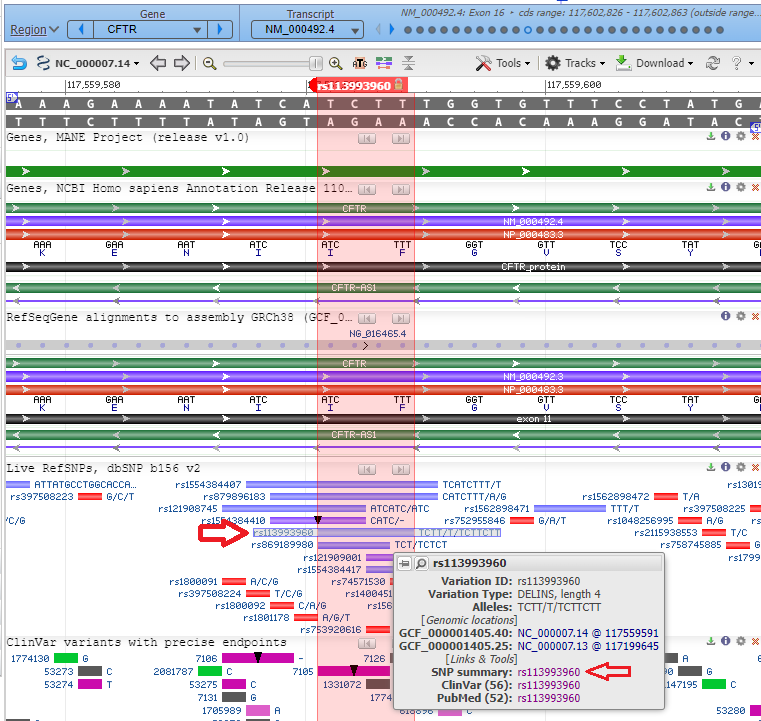
Task: Click the NG_016465.4 alignment label
Action: 377,334
